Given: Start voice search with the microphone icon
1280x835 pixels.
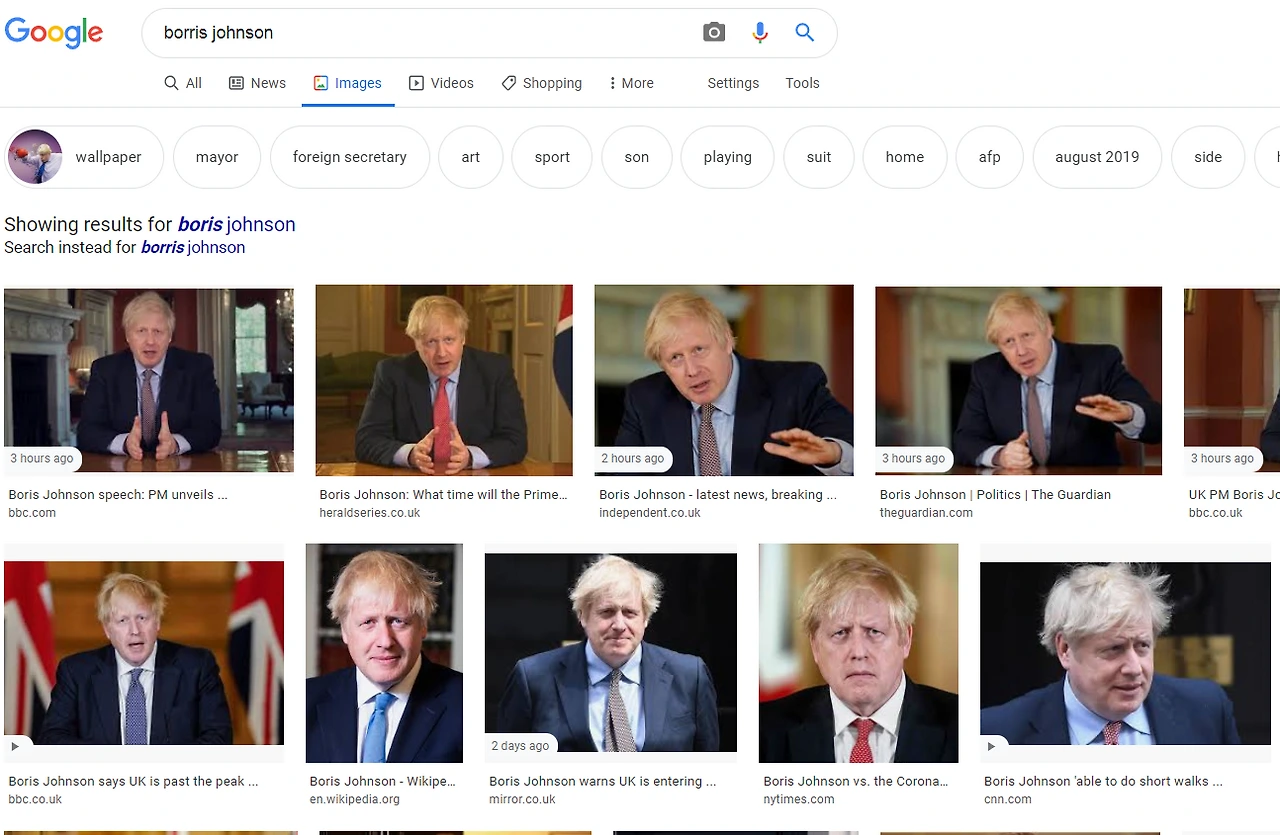Looking at the screenshot, I should (x=759, y=32).
